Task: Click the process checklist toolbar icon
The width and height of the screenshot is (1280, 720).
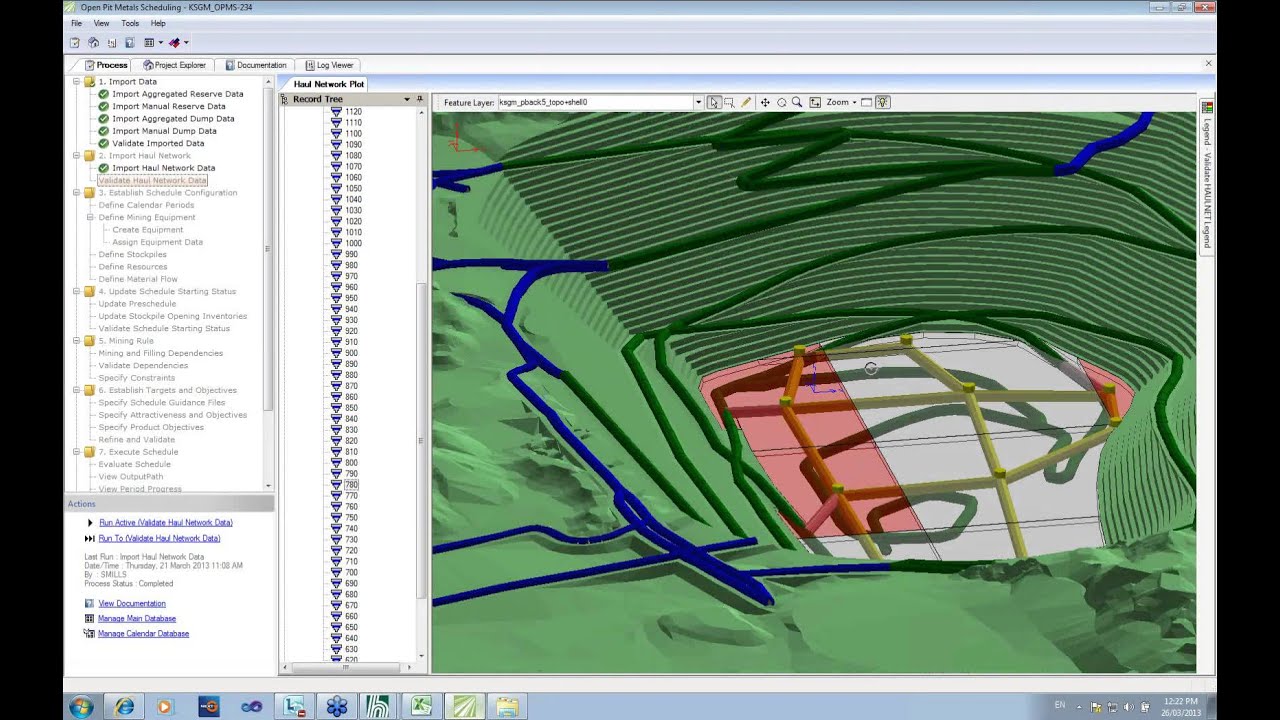Action: coord(75,43)
